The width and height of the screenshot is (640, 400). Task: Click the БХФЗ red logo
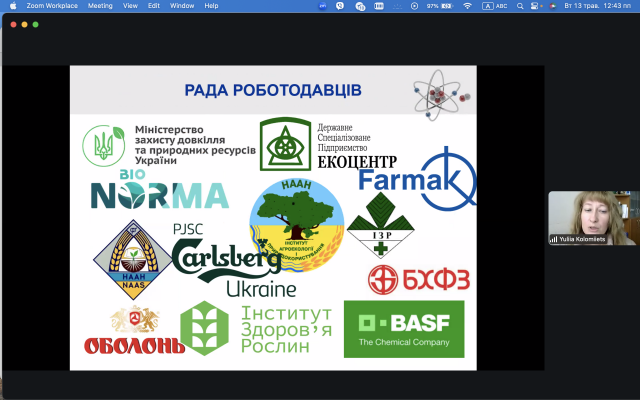[x=419, y=280]
